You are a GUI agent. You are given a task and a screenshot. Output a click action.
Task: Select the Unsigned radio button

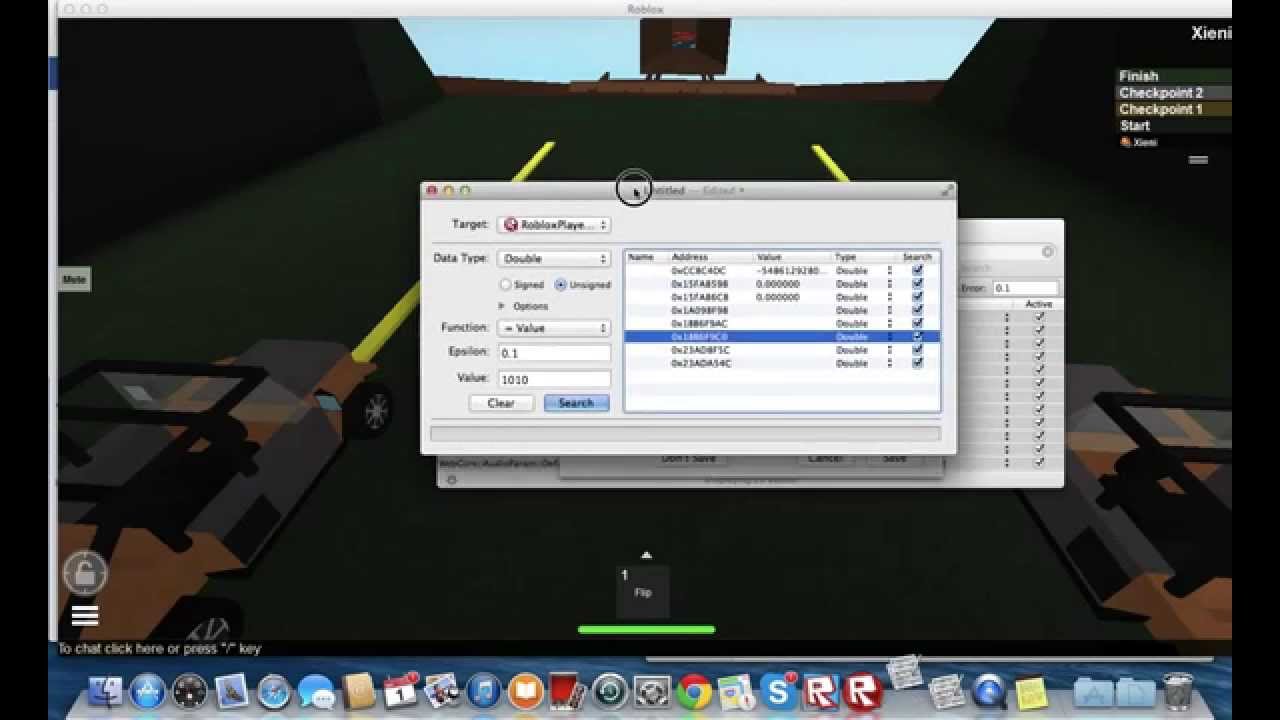[560, 285]
